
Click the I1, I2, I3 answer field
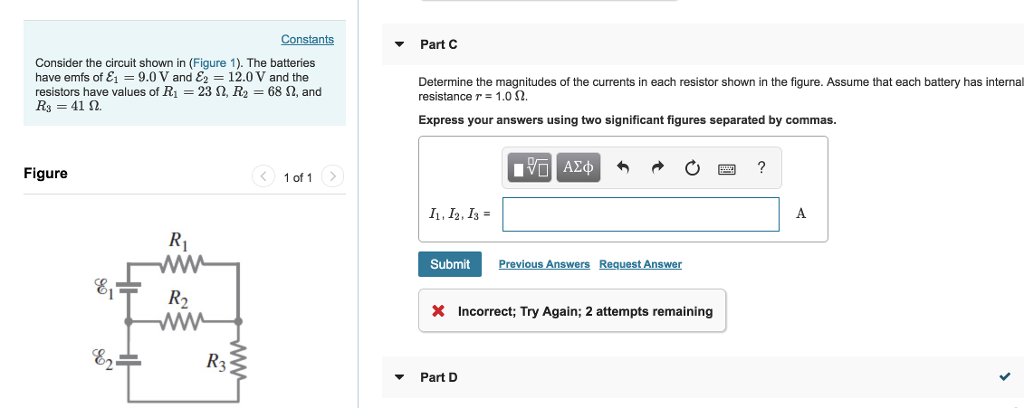[x=641, y=214]
